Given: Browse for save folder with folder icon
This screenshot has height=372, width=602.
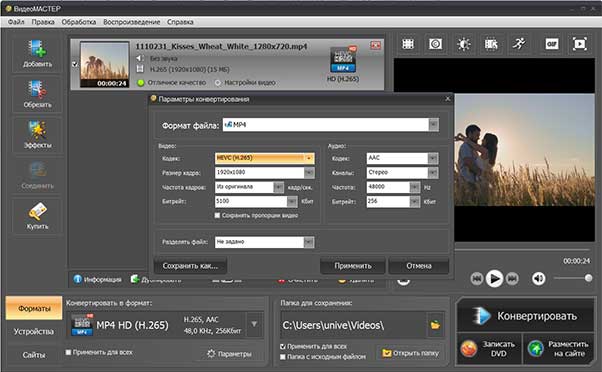Looking at the screenshot, I should click(435, 325).
